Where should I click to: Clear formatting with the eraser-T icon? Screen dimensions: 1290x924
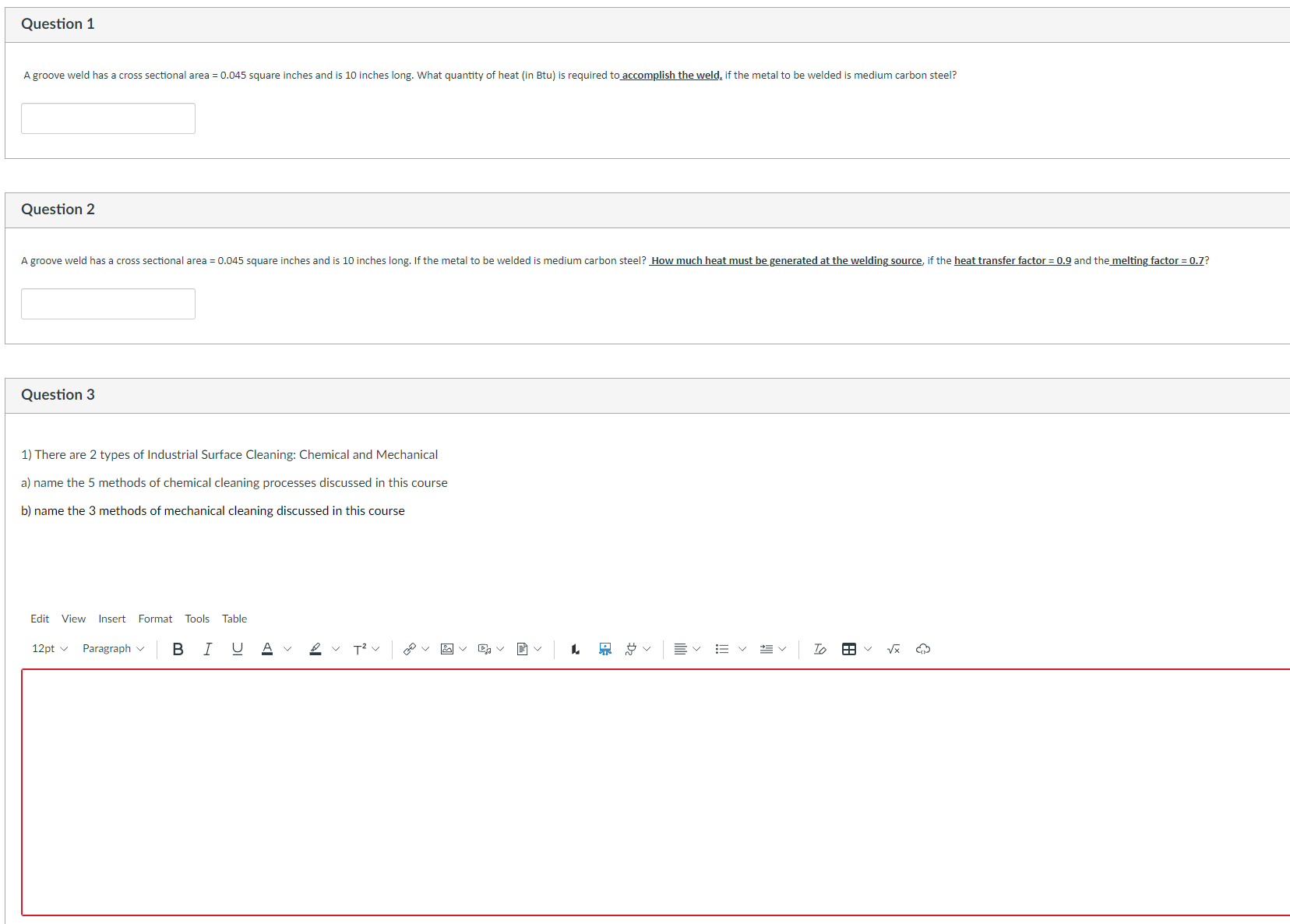coord(819,649)
